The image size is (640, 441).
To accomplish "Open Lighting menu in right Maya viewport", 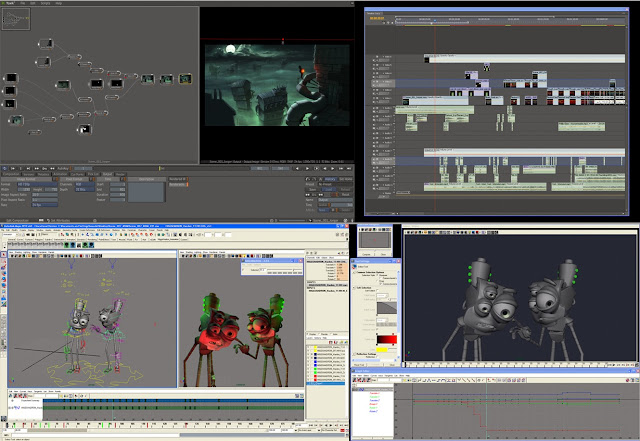I will tap(198, 252).
